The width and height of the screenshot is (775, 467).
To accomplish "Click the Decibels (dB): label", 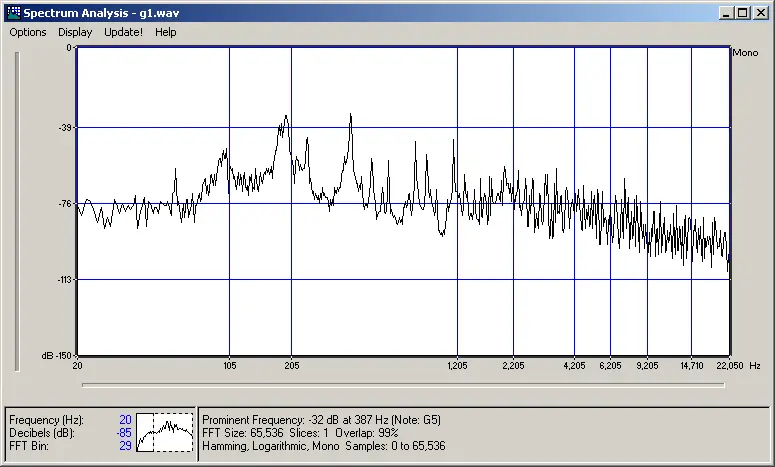I will coord(42,433).
